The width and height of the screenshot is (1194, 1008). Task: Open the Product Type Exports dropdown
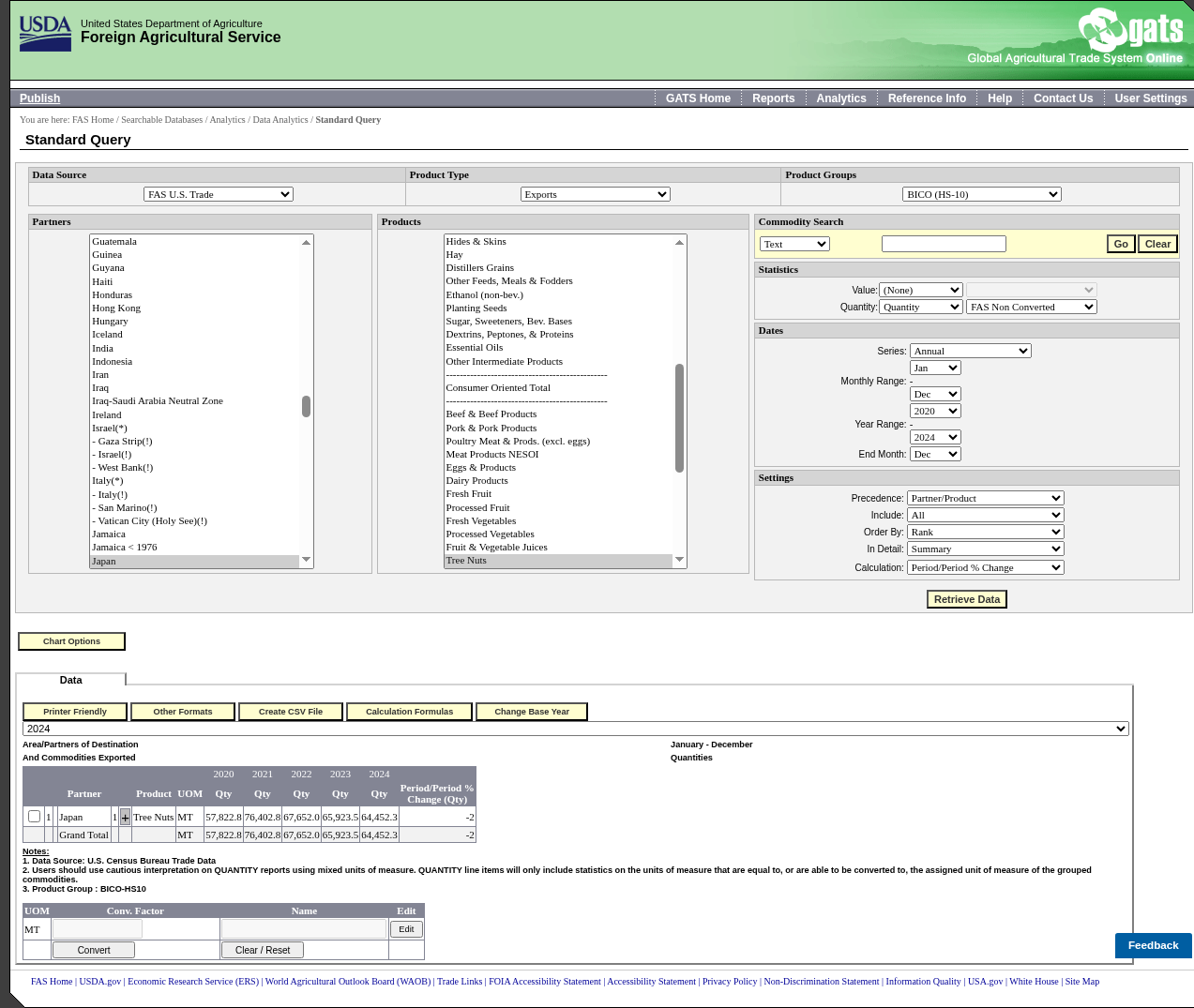[x=596, y=194]
